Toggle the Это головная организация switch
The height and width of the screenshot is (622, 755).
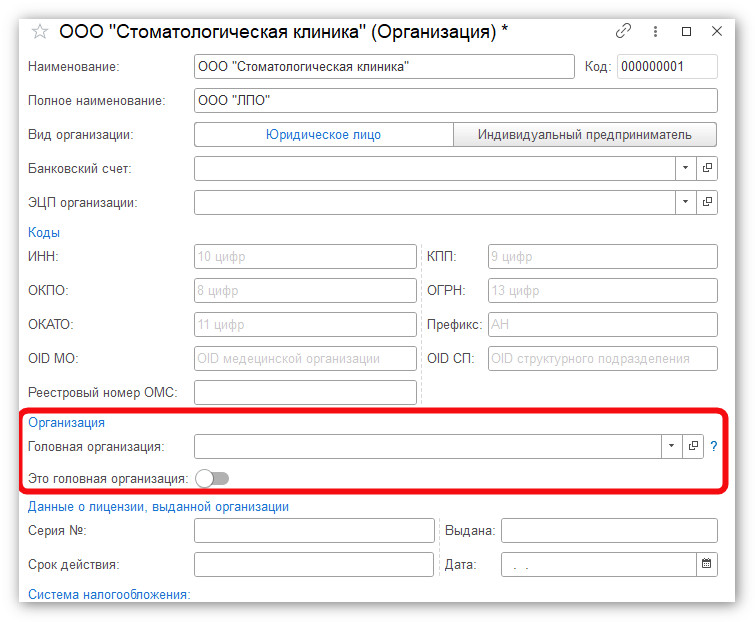point(212,479)
